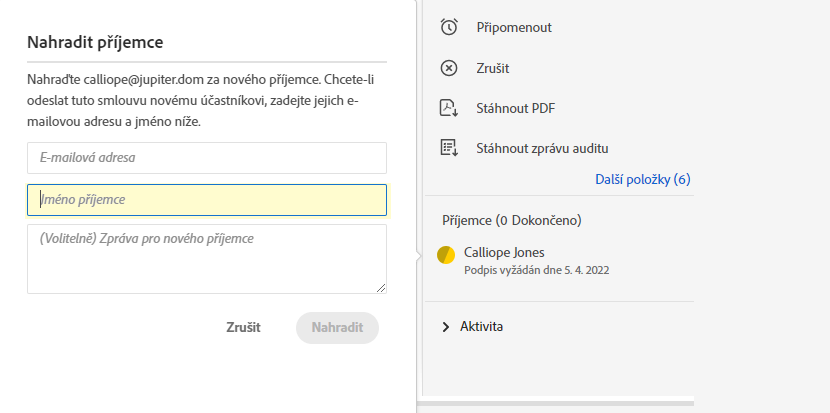Expand the Aktivita section chevron
Image resolution: width=830 pixels, height=413 pixels.
pyautogui.click(x=445, y=327)
